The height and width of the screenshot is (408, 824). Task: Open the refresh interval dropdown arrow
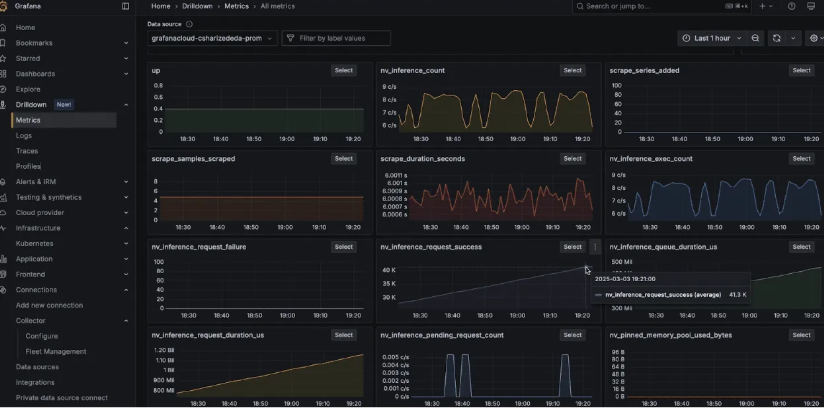(794, 38)
